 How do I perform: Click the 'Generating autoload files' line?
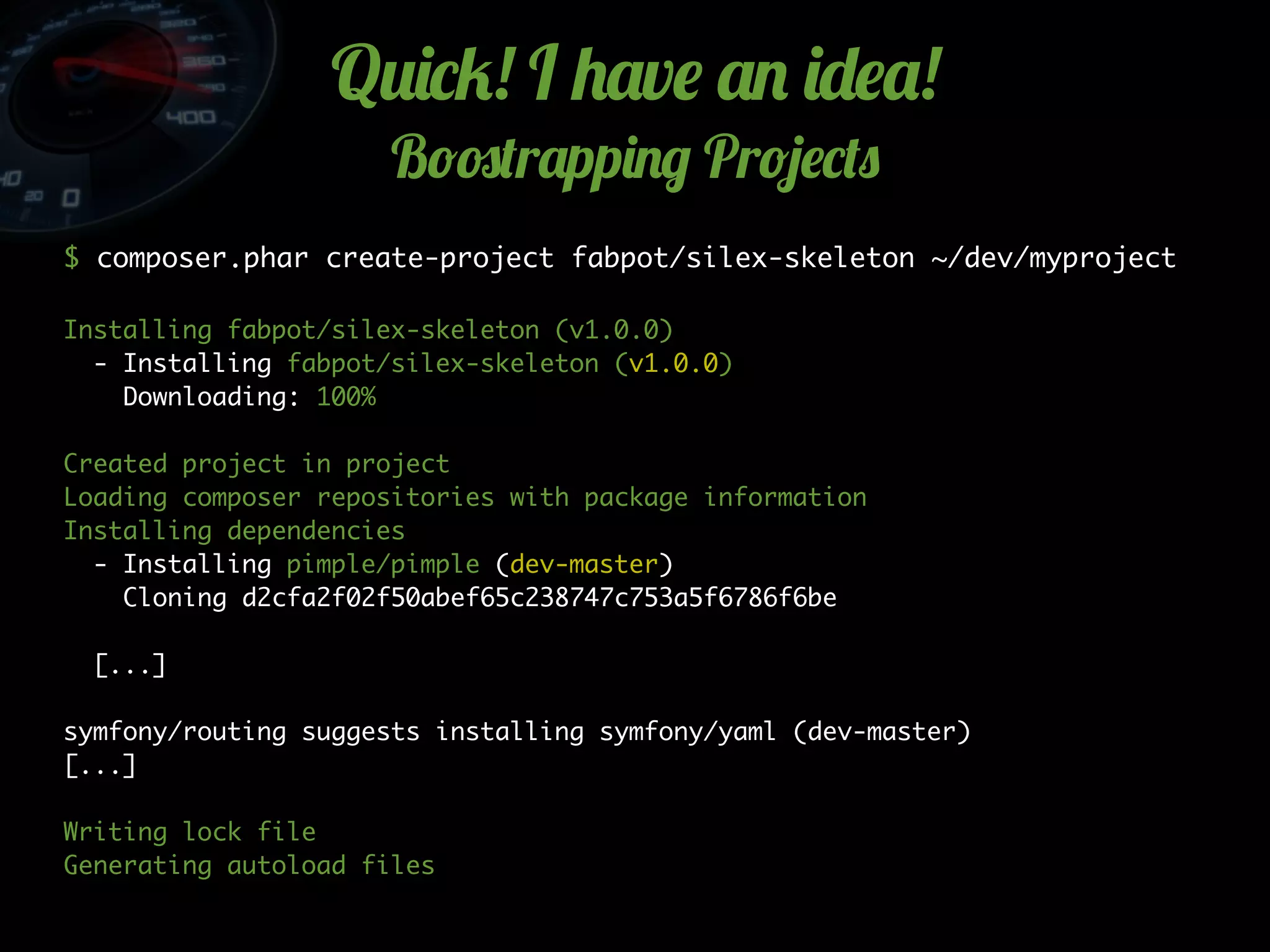pyautogui.click(x=249, y=866)
